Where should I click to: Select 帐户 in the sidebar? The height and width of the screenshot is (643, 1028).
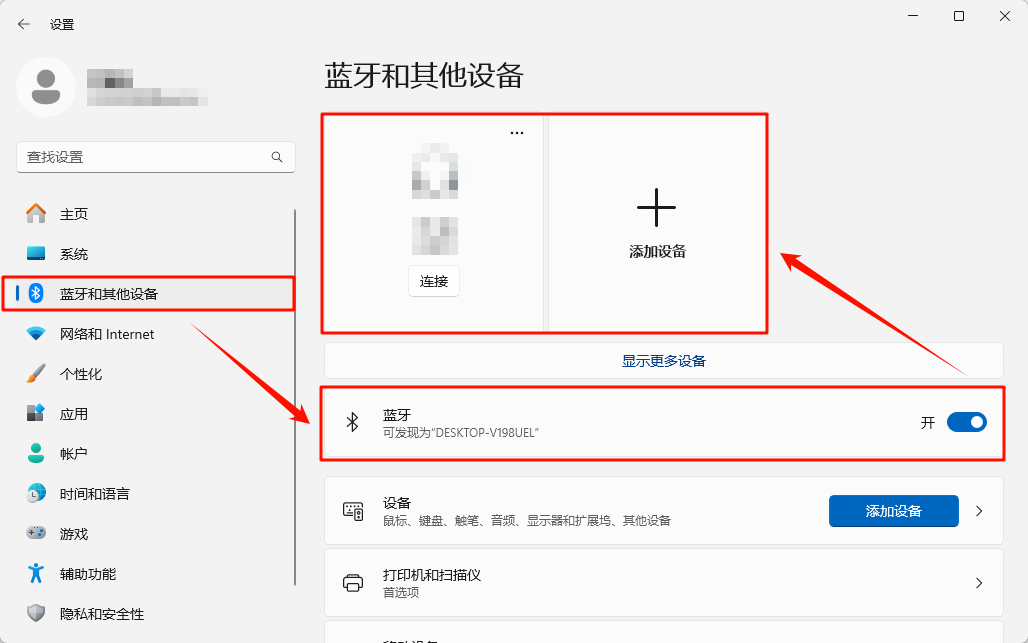coord(74,454)
